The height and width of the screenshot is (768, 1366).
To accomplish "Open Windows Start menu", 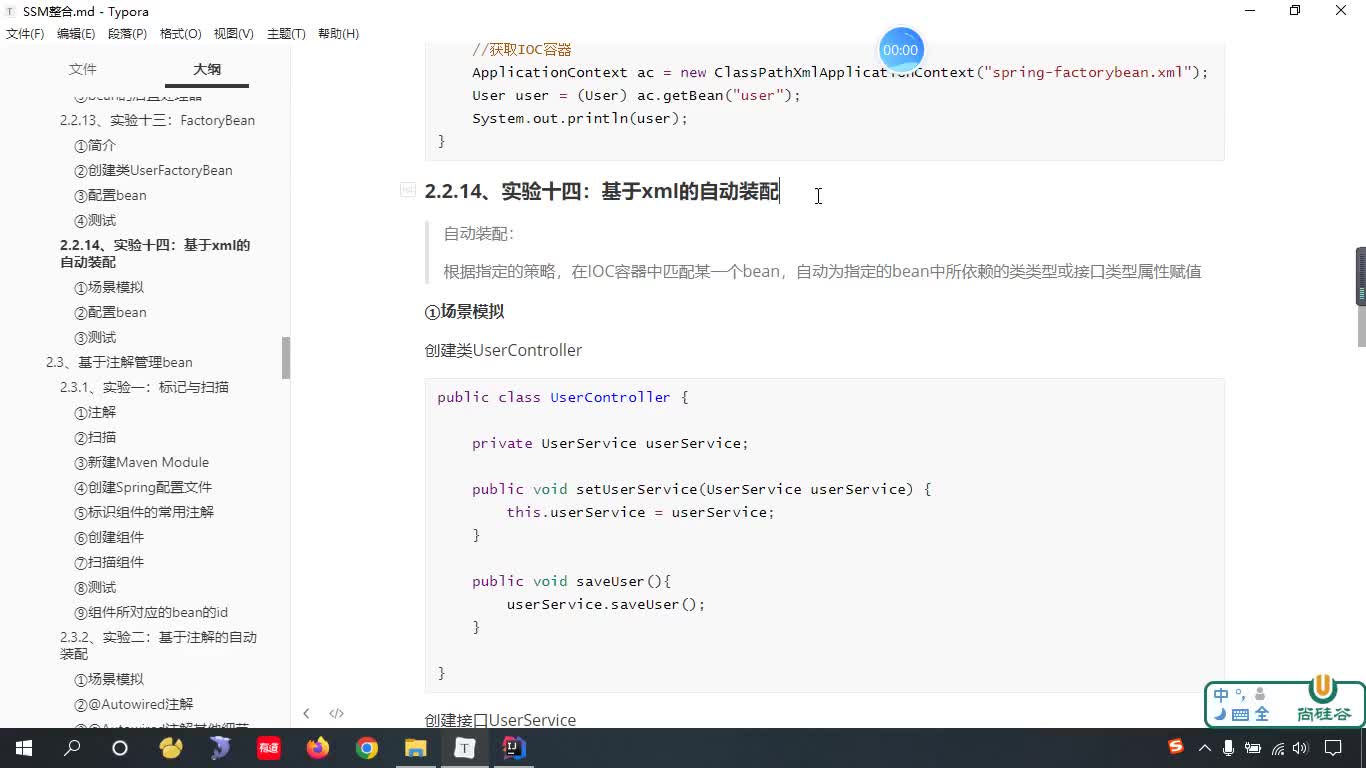I will click(23, 748).
